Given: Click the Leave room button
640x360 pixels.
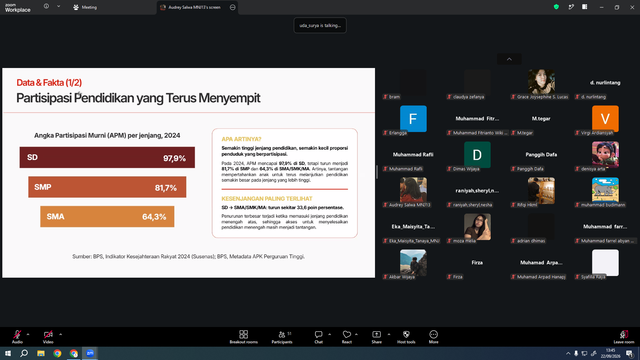Looking at the screenshot, I should pyautogui.click(x=624, y=337).
